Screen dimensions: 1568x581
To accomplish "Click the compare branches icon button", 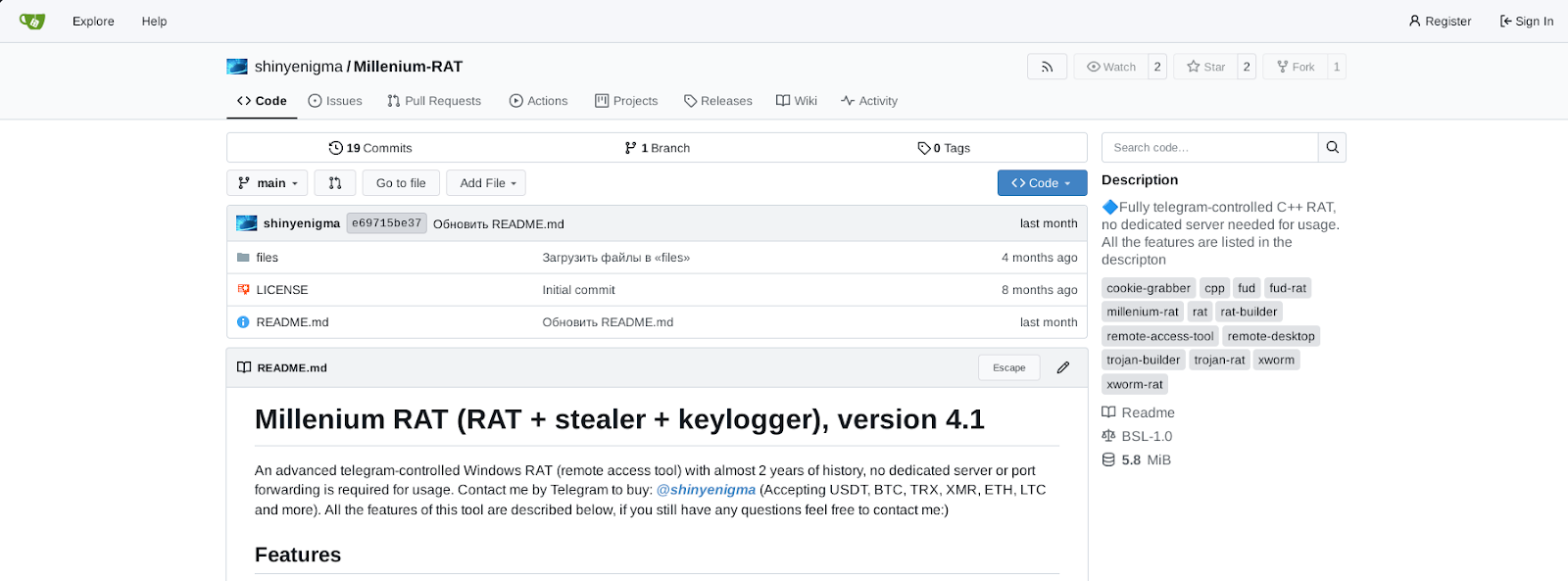I will coord(335,183).
